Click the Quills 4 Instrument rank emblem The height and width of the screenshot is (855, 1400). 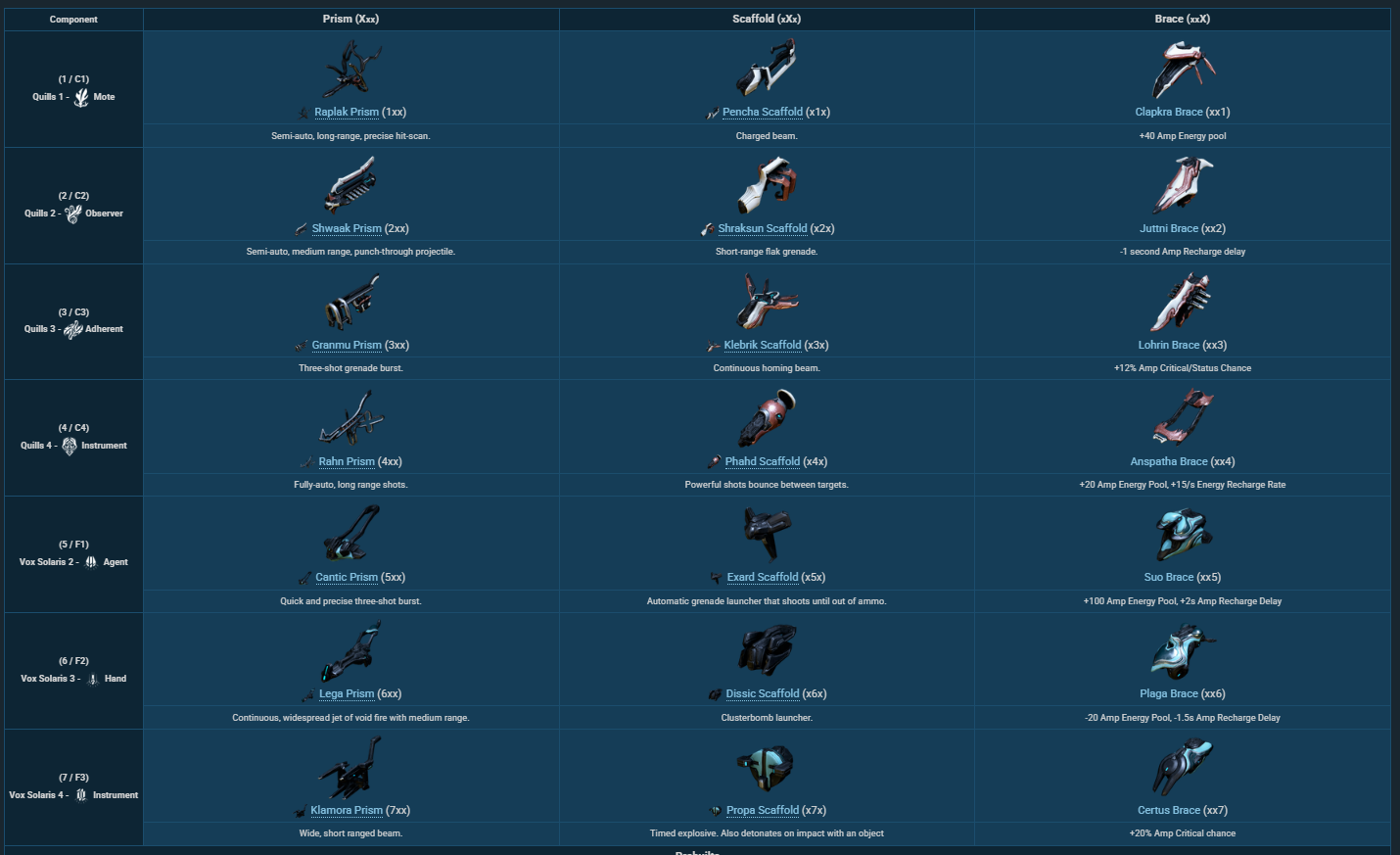pos(70,446)
